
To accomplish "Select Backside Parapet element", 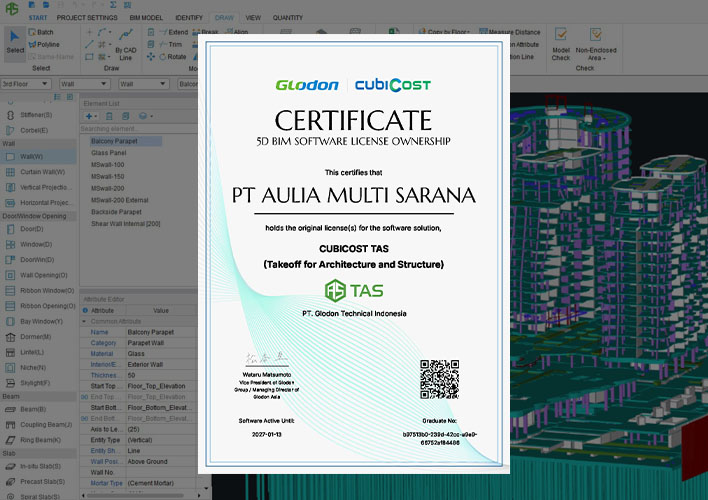I will point(116,211).
